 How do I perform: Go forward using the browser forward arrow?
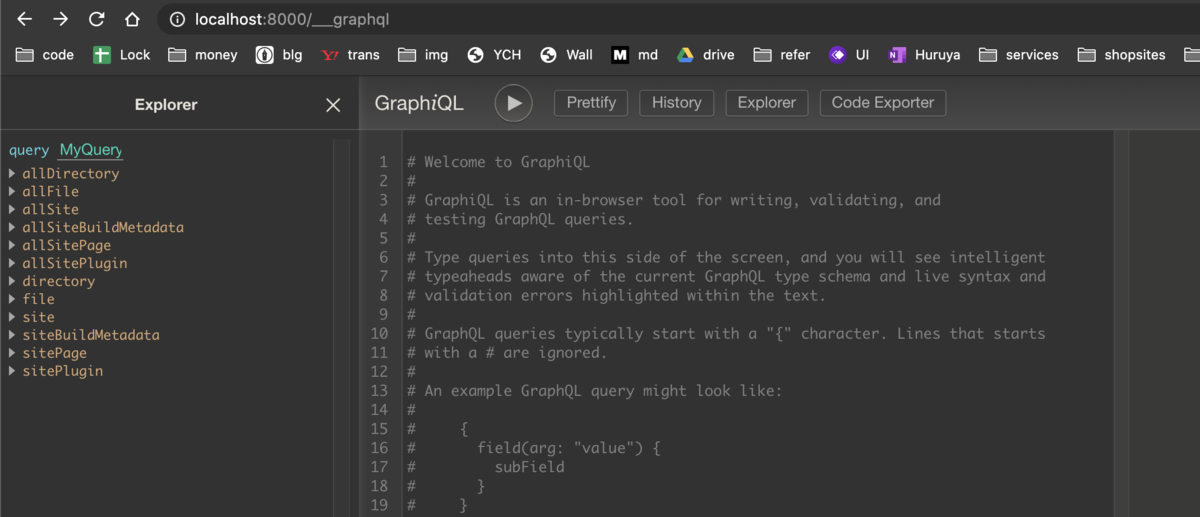(60, 19)
